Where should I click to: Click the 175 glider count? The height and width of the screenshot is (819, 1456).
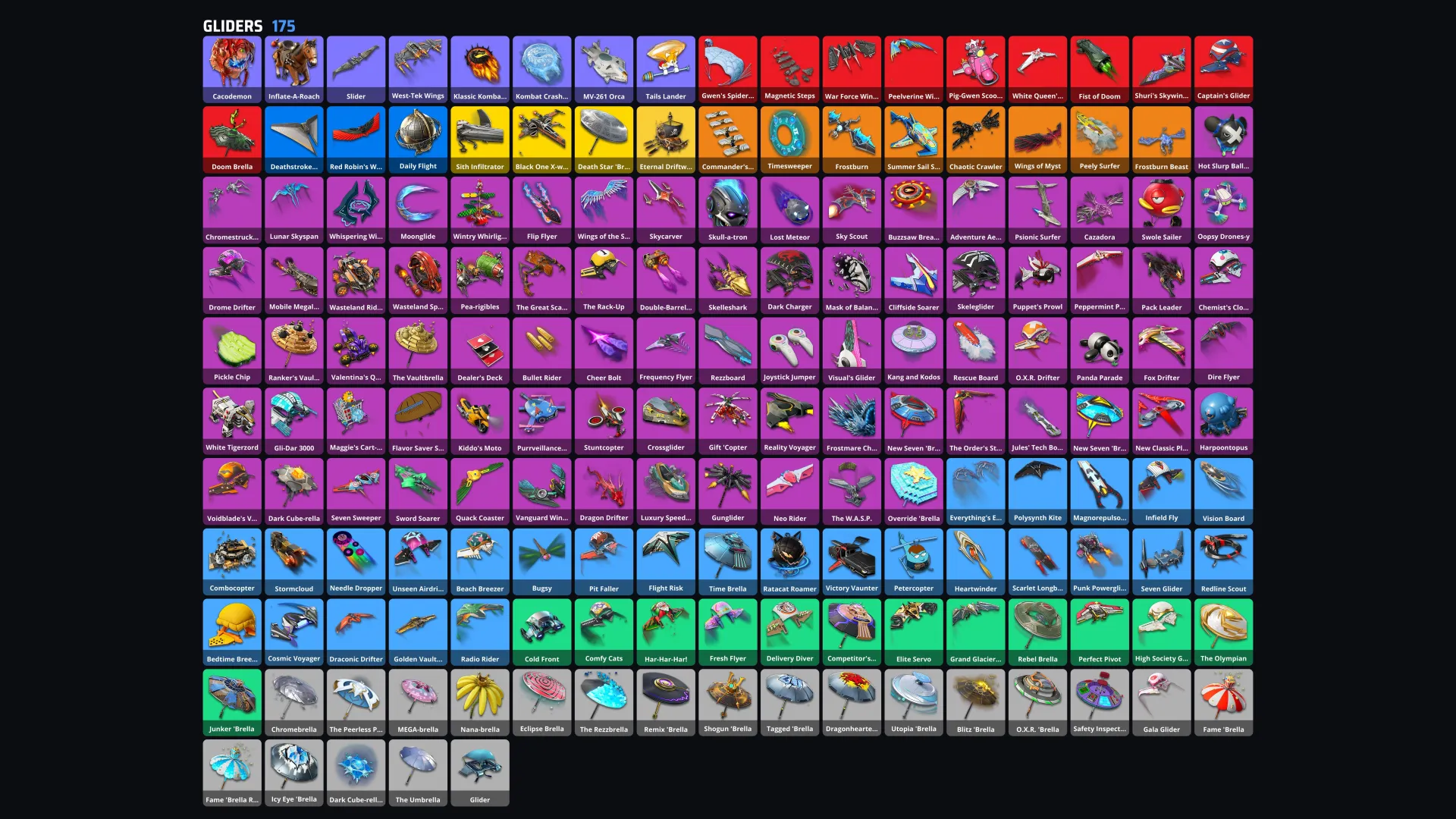tap(284, 26)
